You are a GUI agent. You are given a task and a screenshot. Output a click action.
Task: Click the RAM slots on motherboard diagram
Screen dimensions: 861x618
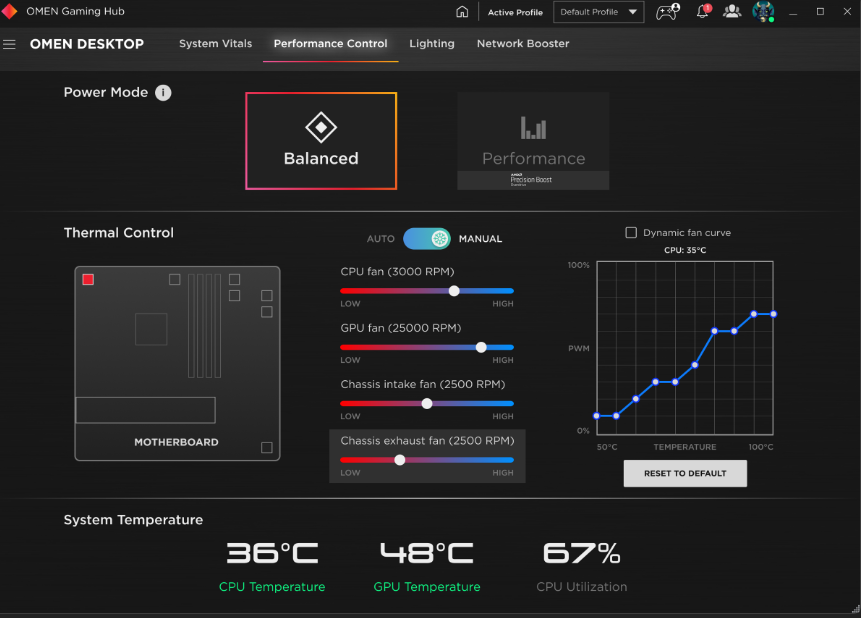[x=204, y=326]
